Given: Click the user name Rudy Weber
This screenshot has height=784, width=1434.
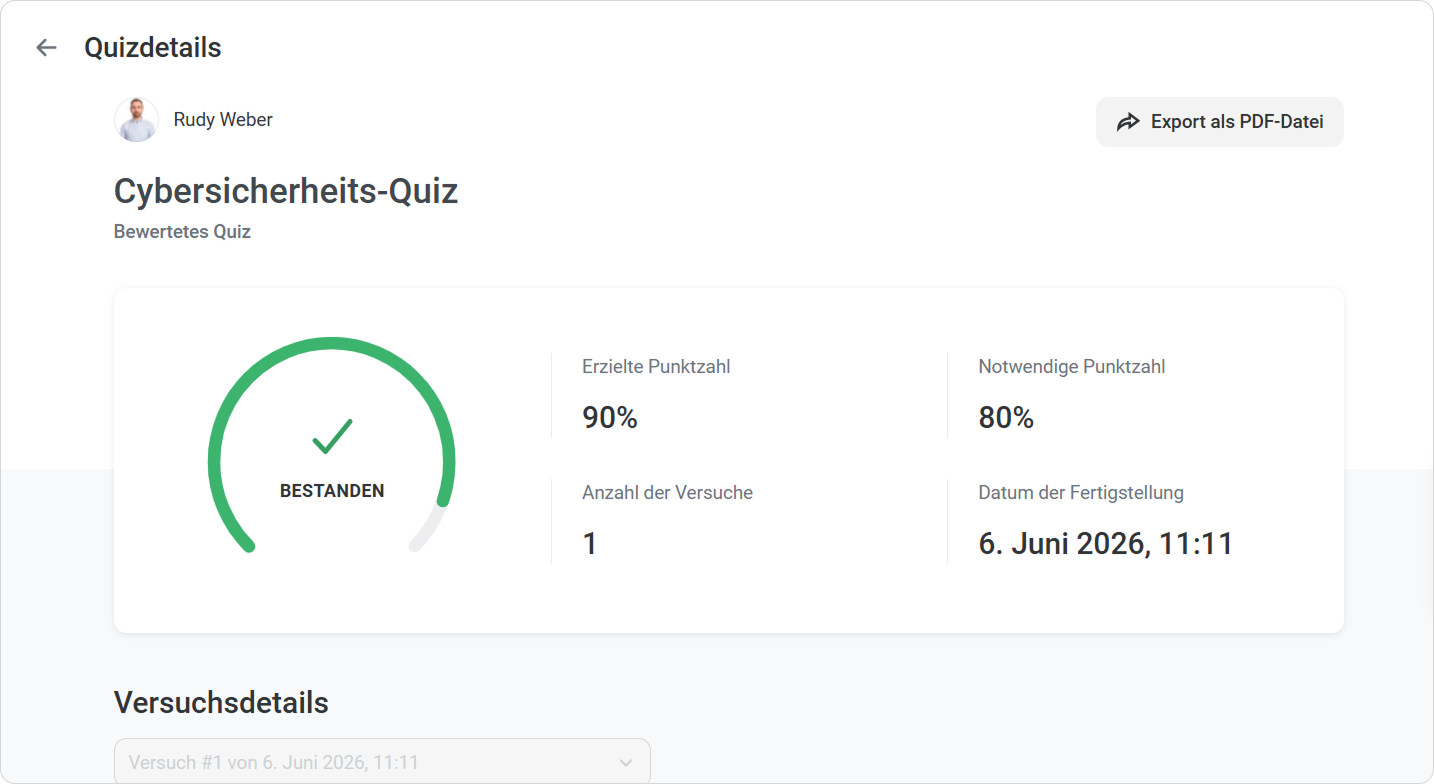Looking at the screenshot, I should point(223,120).
